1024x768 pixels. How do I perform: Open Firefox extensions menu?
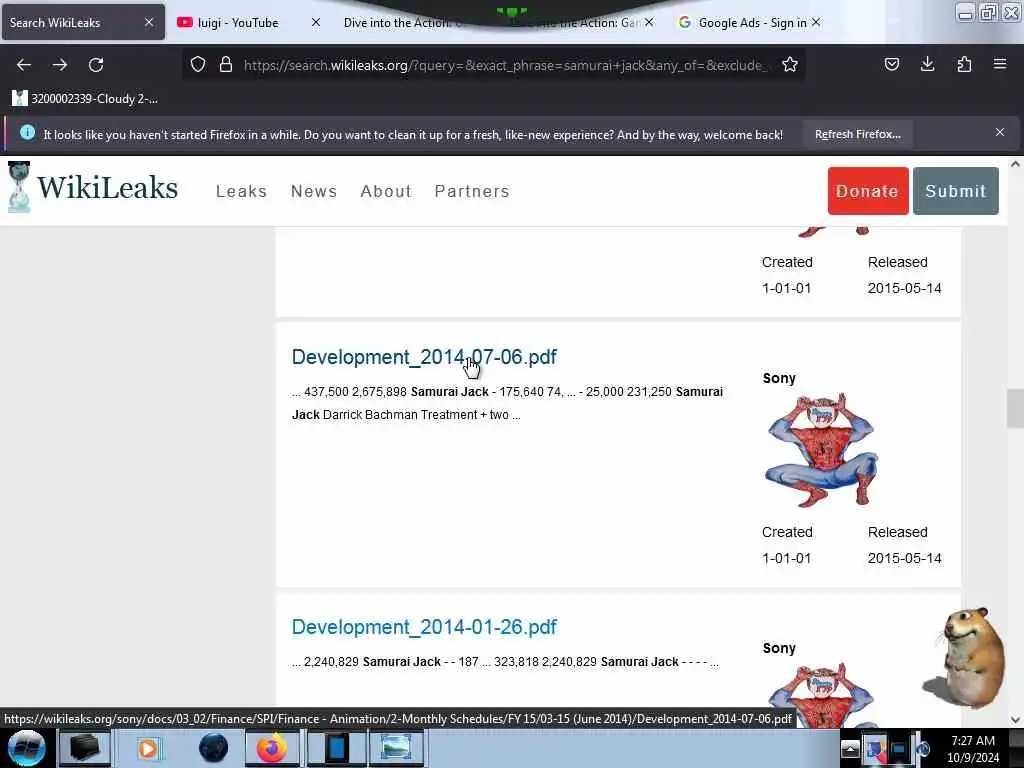(964, 64)
